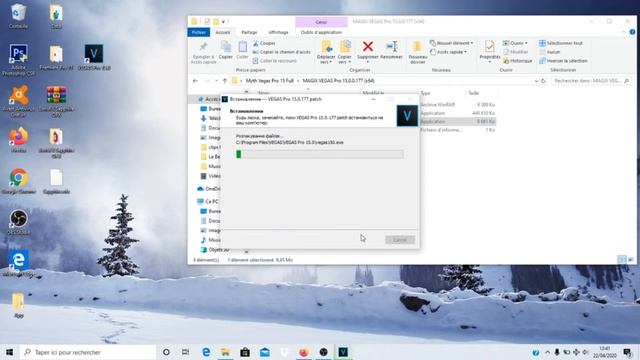The width and height of the screenshot is (640, 360).
Task: Click the Cancel button in patch installer
Action: point(400,240)
